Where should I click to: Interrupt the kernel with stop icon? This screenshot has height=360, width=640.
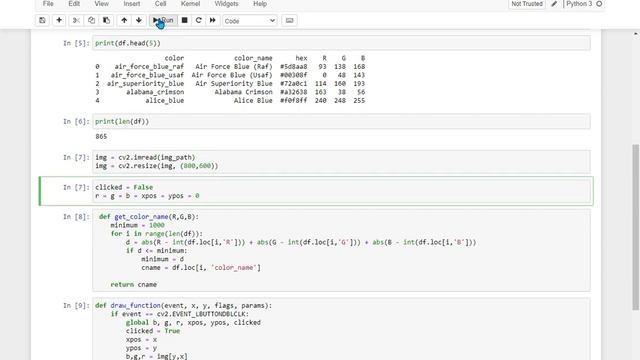click(x=184, y=20)
